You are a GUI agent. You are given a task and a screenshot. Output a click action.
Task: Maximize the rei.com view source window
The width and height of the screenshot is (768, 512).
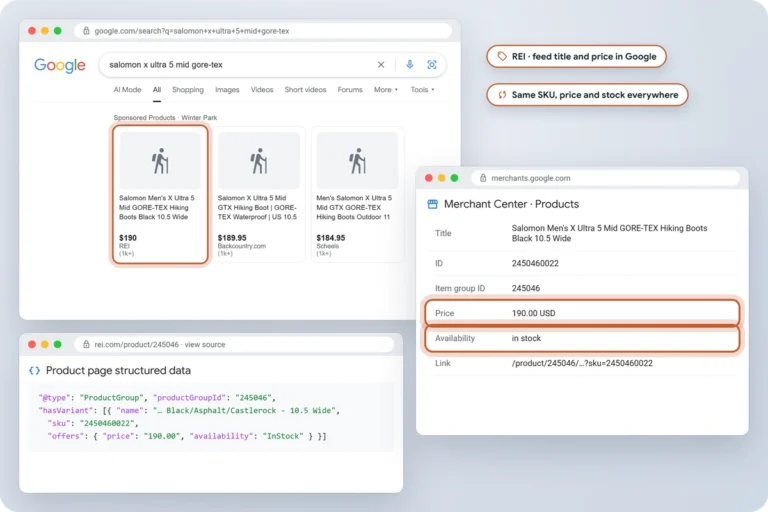tap(57, 344)
